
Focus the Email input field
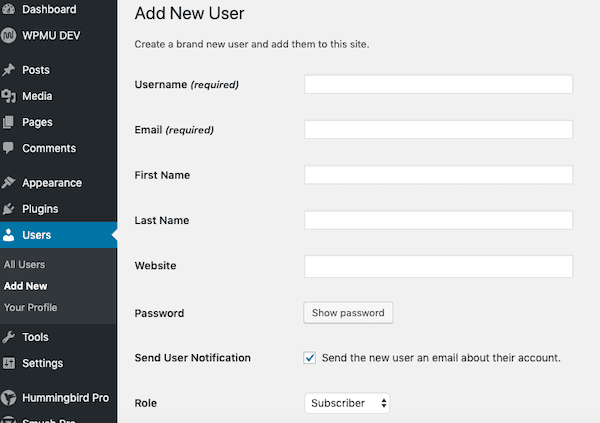click(x=438, y=130)
